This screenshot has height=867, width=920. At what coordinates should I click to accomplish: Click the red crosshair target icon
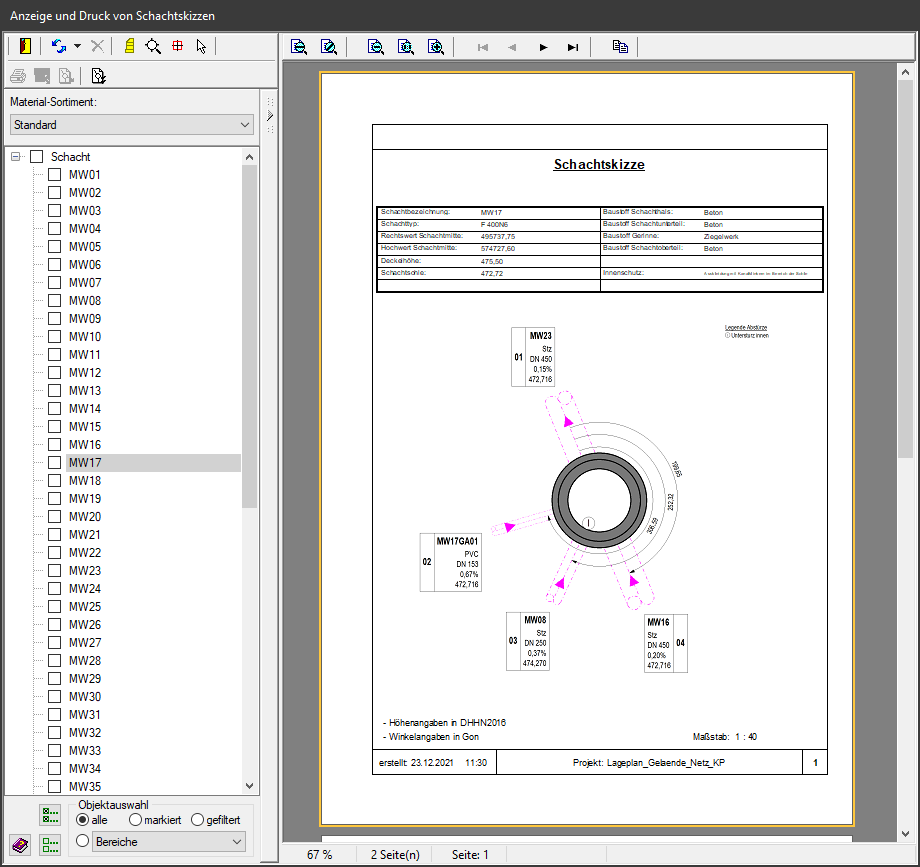coord(178,46)
